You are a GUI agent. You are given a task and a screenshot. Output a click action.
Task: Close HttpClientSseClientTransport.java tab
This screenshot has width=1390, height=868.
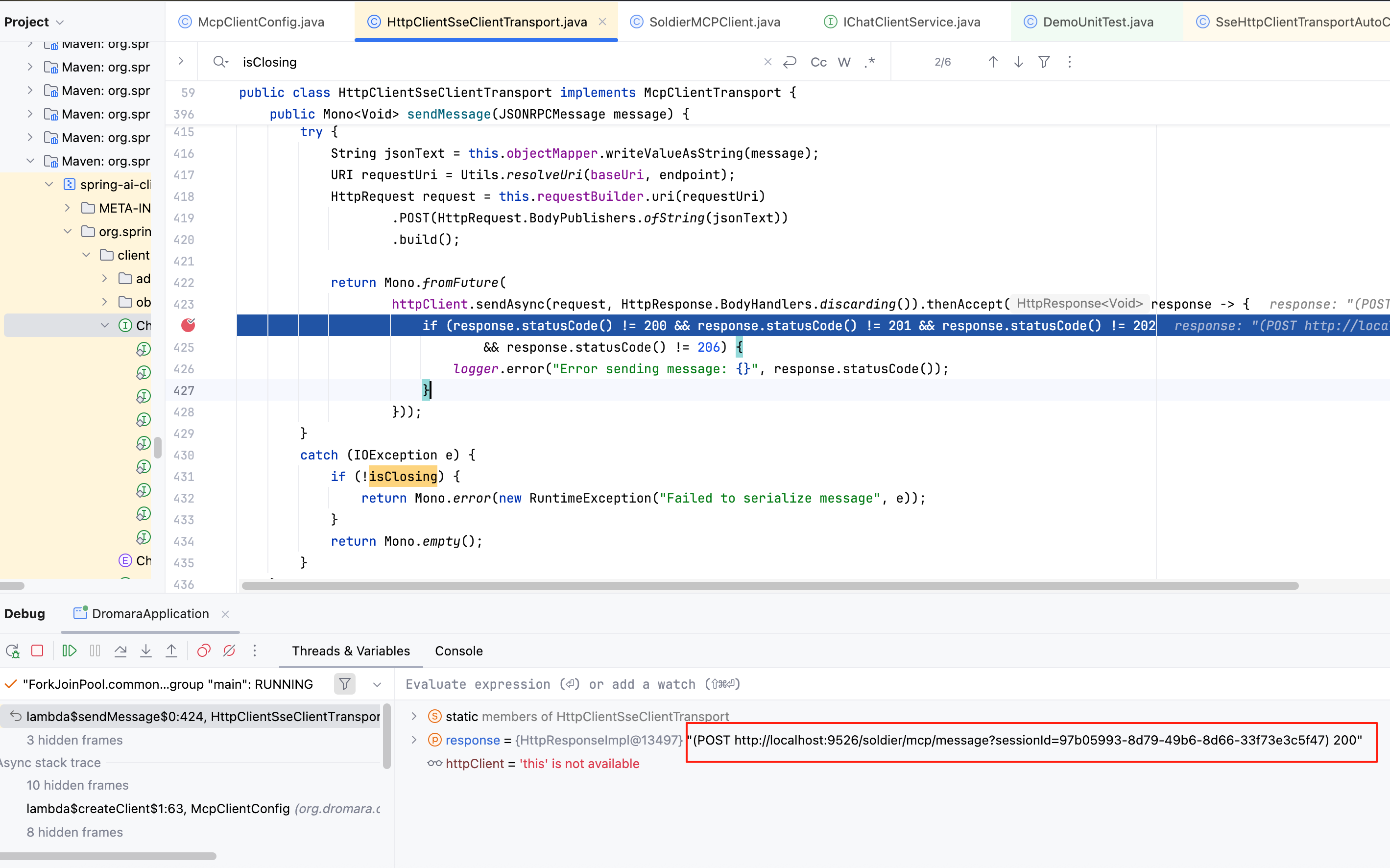coord(602,22)
